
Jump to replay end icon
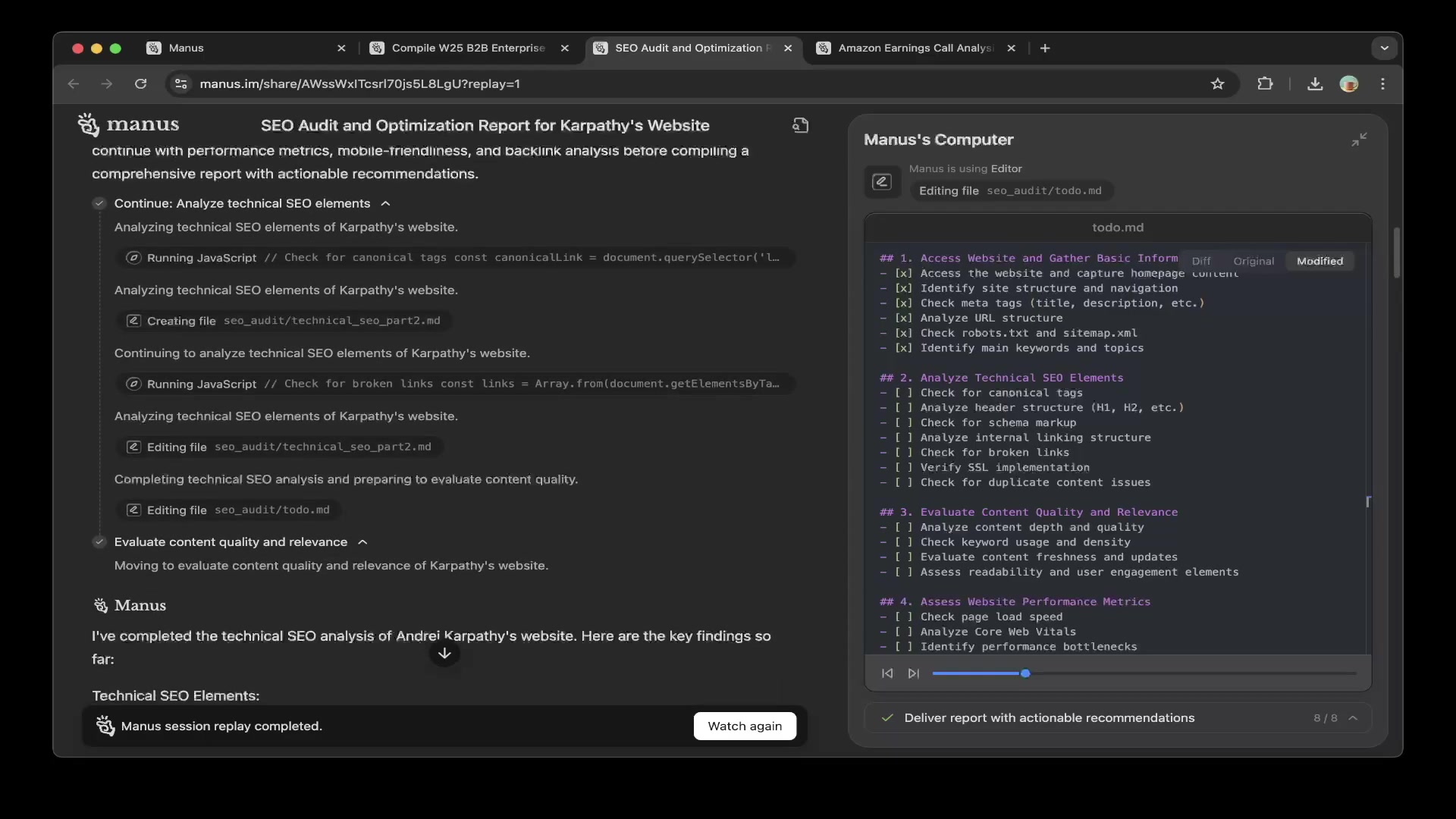point(914,673)
